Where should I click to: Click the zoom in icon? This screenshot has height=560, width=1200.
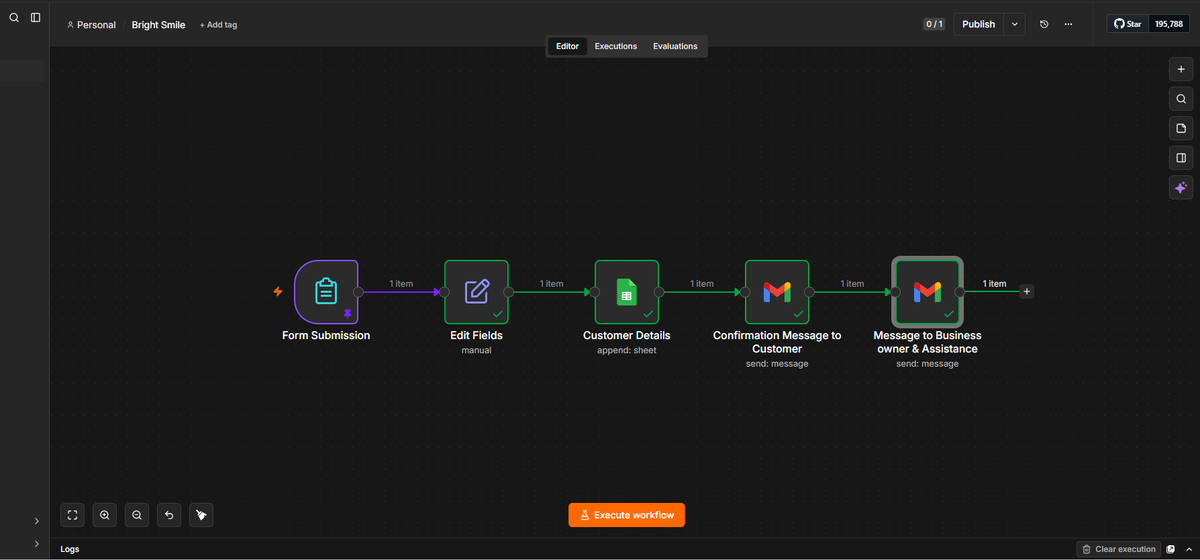(105, 515)
